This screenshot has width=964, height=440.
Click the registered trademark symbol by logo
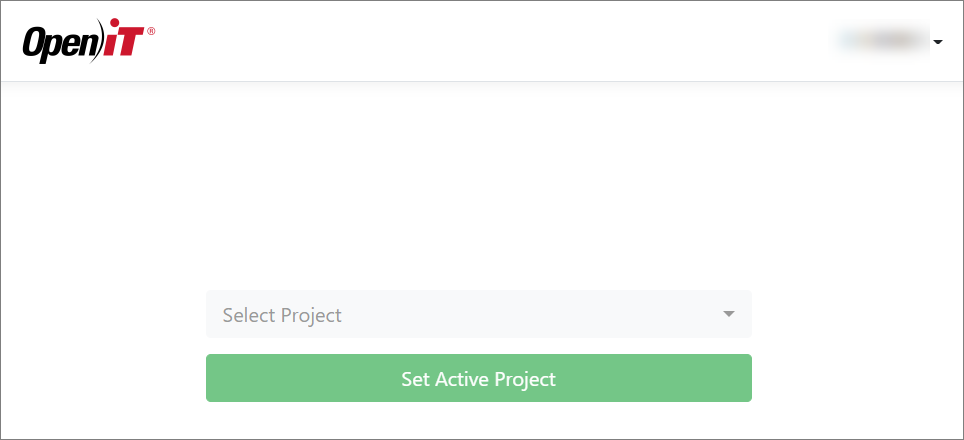point(151,32)
